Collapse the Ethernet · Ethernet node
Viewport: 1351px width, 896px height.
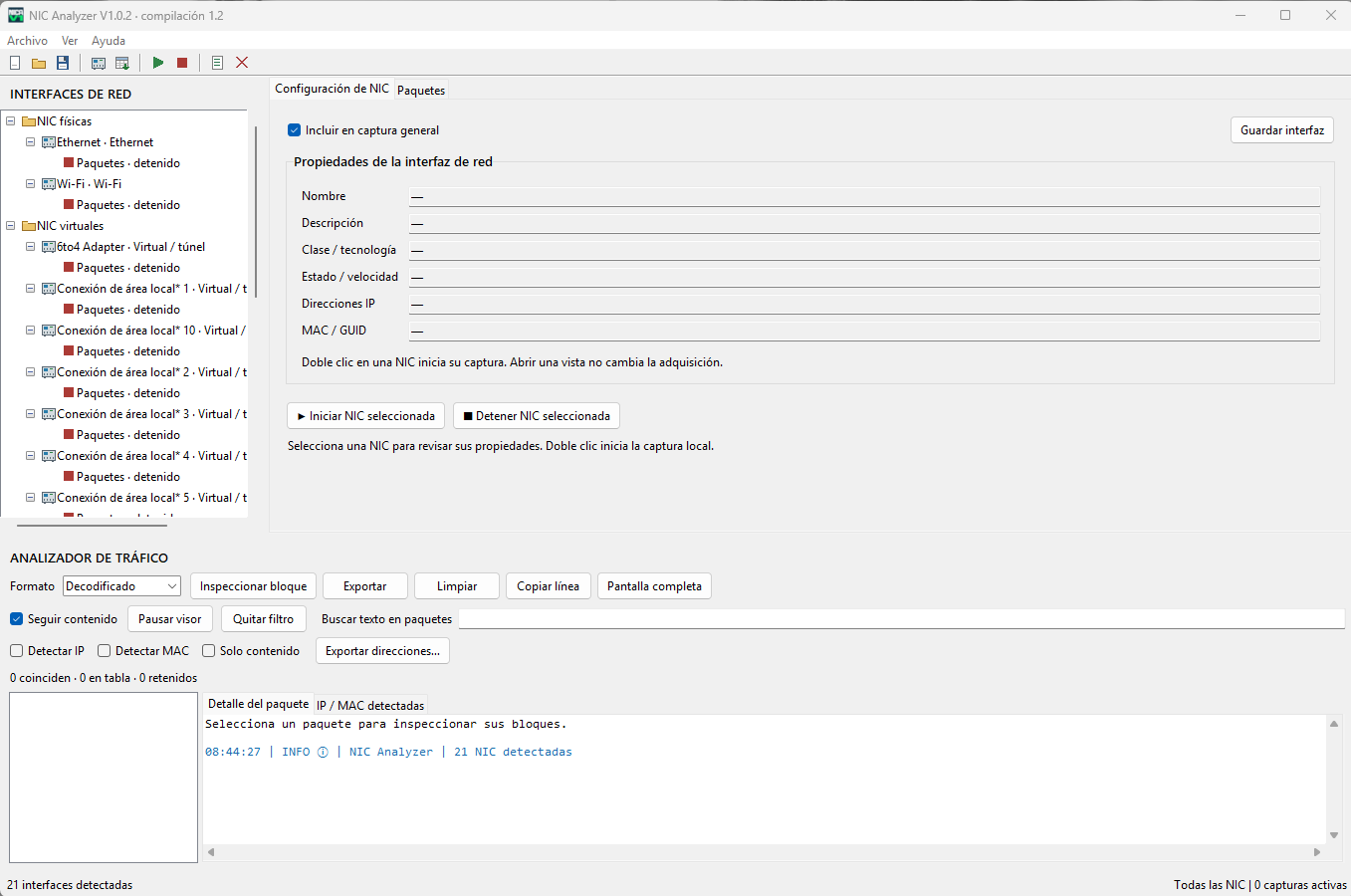pyautogui.click(x=31, y=142)
